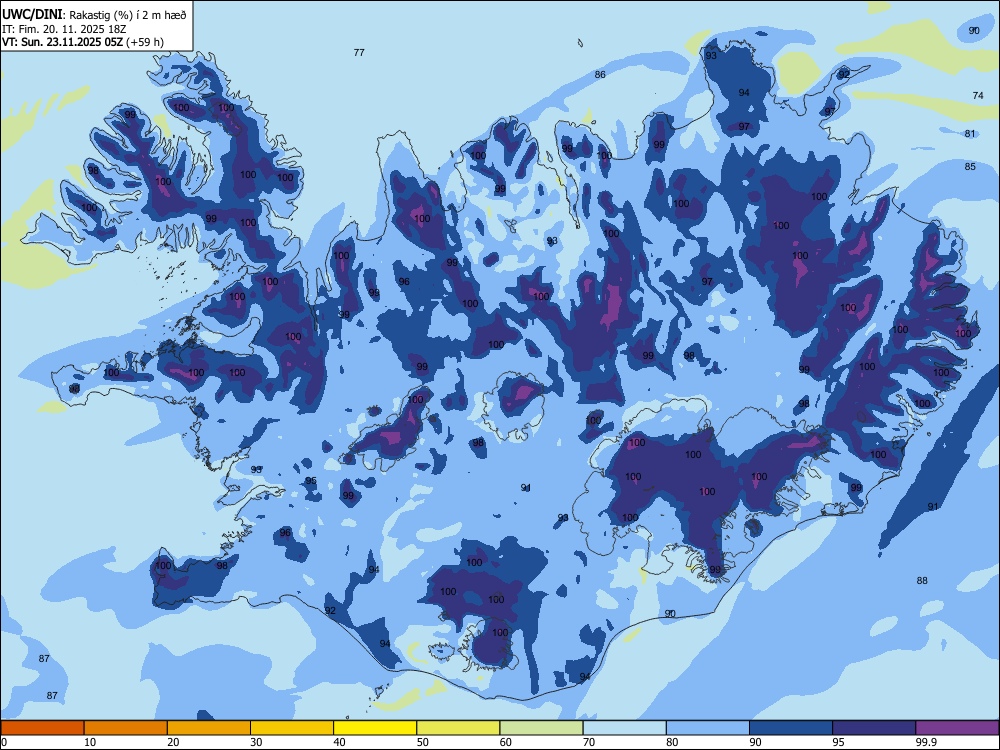This screenshot has width=1000, height=750.
Task: Click the legend label '30'
Action: [x=256, y=742]
